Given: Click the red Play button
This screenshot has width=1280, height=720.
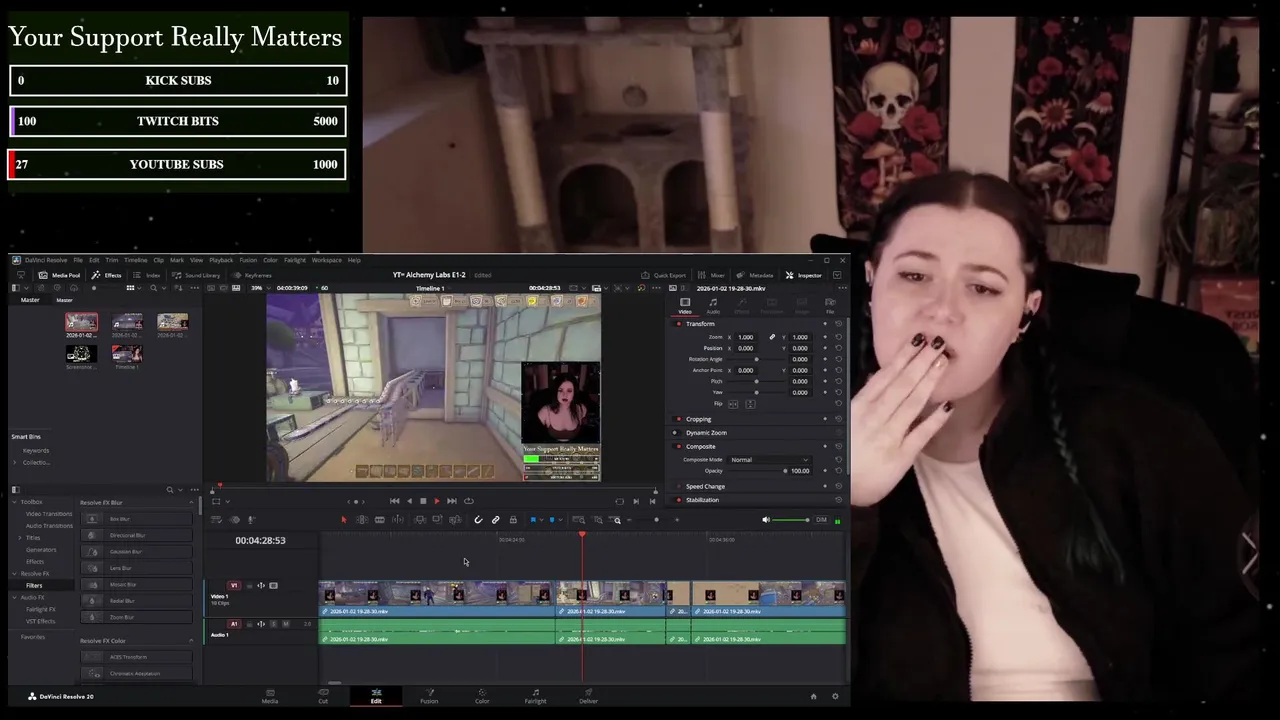Looking at the screenshot, I should coord(437,501).
